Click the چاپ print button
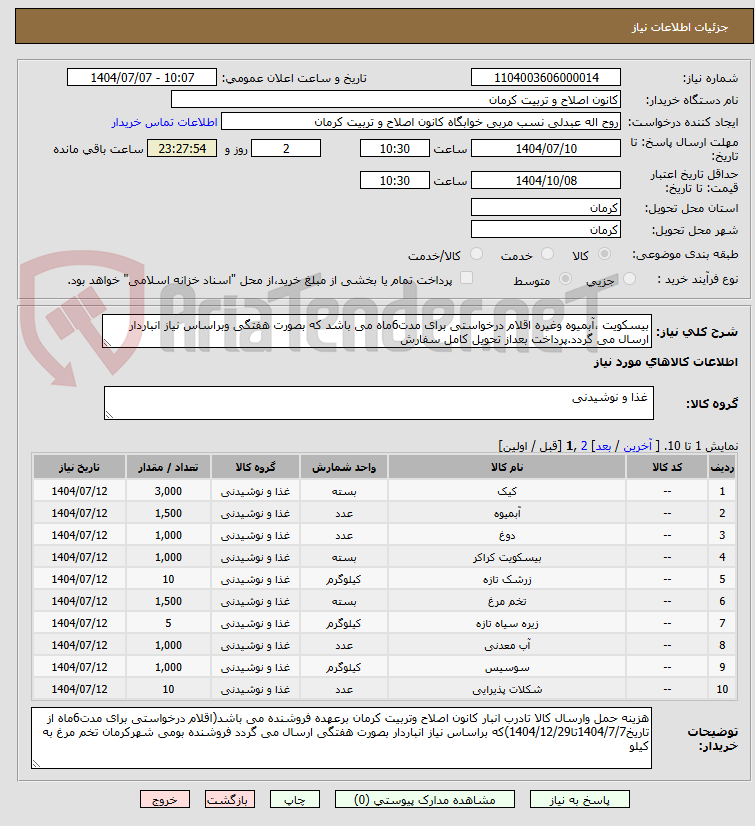Screen dimensions: 755x826 click(295, 800)
